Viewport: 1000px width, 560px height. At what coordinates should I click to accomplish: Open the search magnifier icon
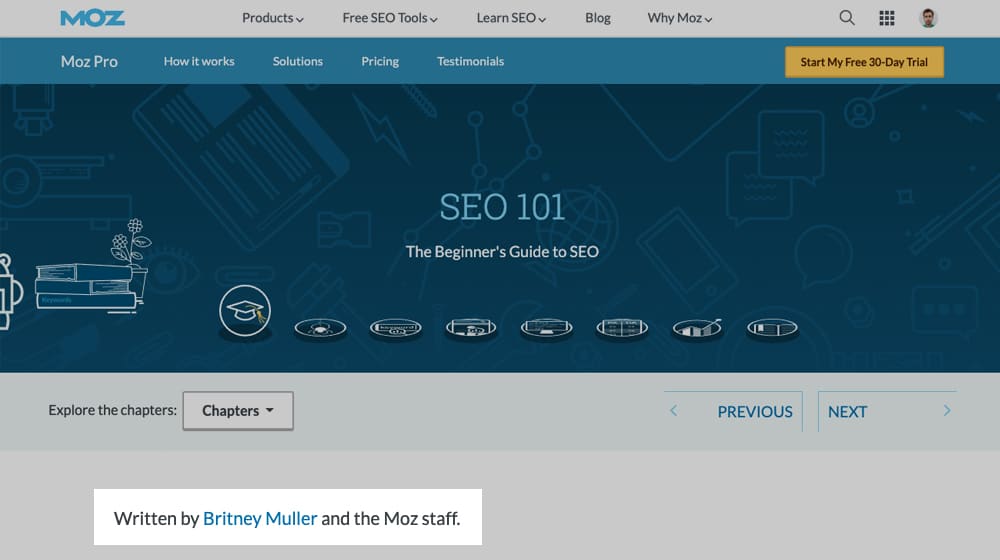(x=847, y=18)
